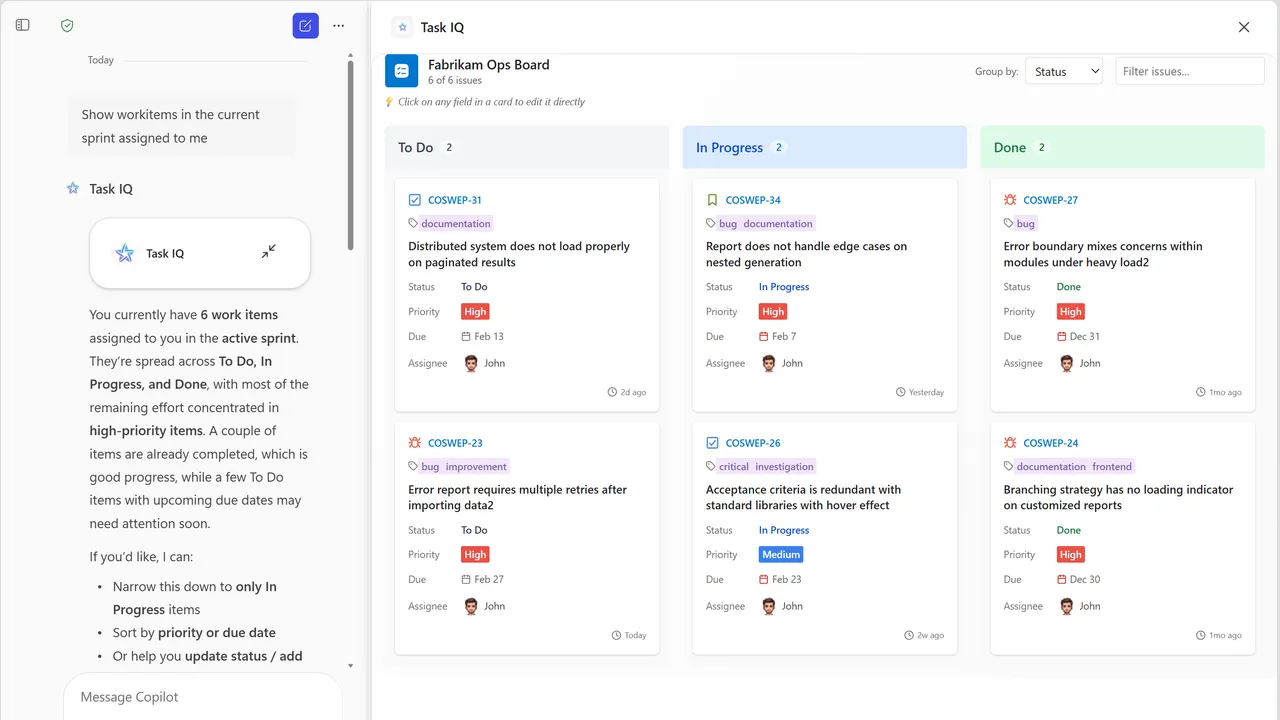Image resolution: width=1280 pixels, height=720 pixels.
Task: Click John's avatar on COSWEP-31 card
Action: (471, 363)
